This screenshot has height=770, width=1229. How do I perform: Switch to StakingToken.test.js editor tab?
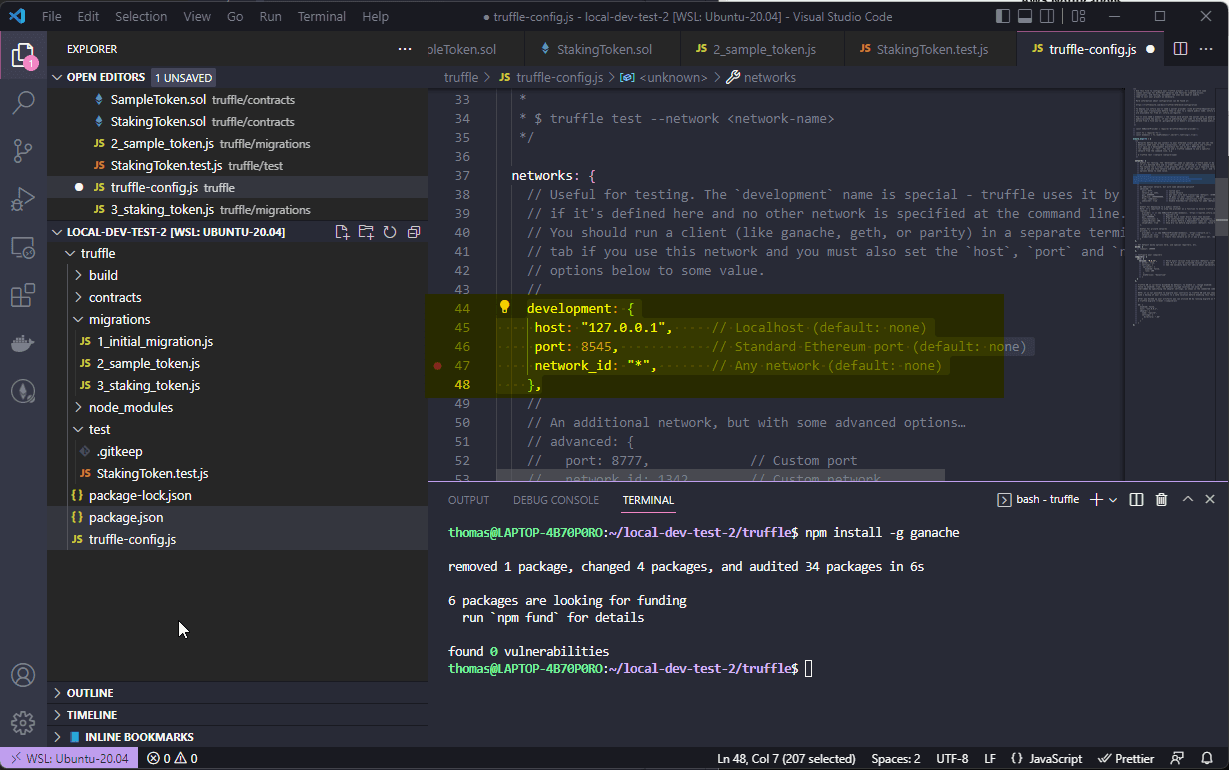[932, 49]
